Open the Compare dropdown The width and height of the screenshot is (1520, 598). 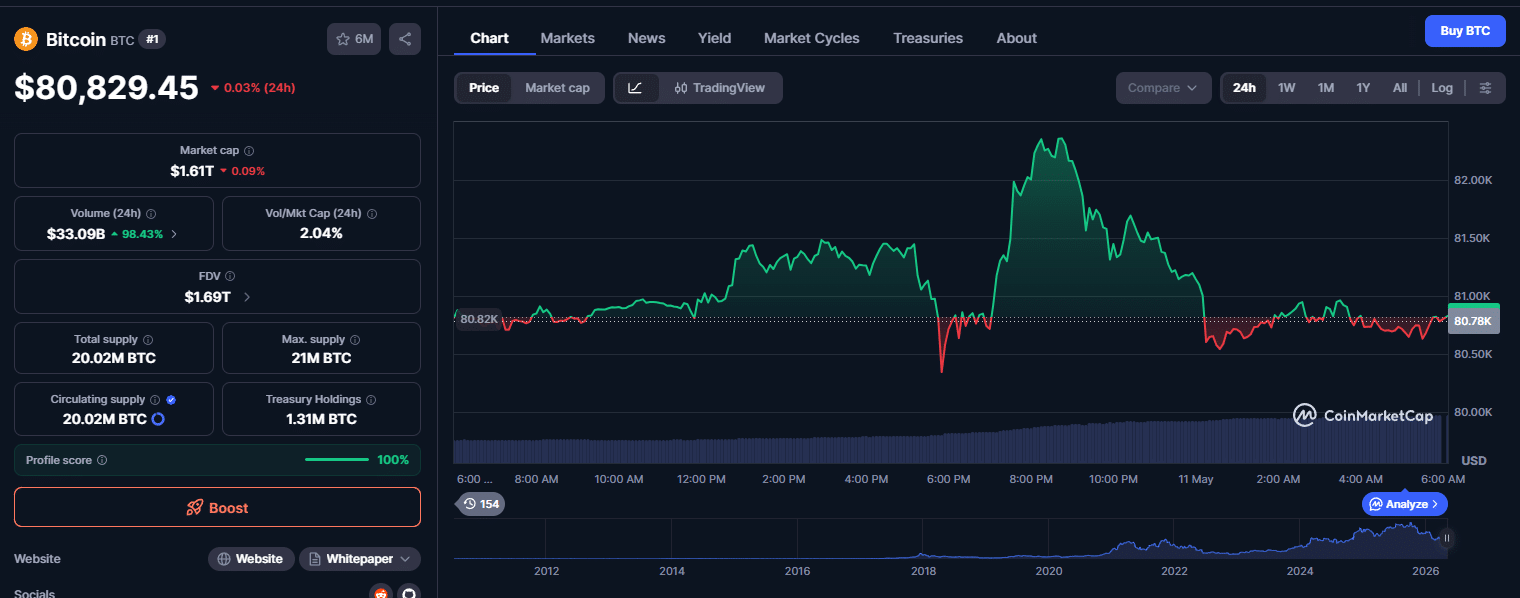pyautogui.click(x=1163, y=88)
